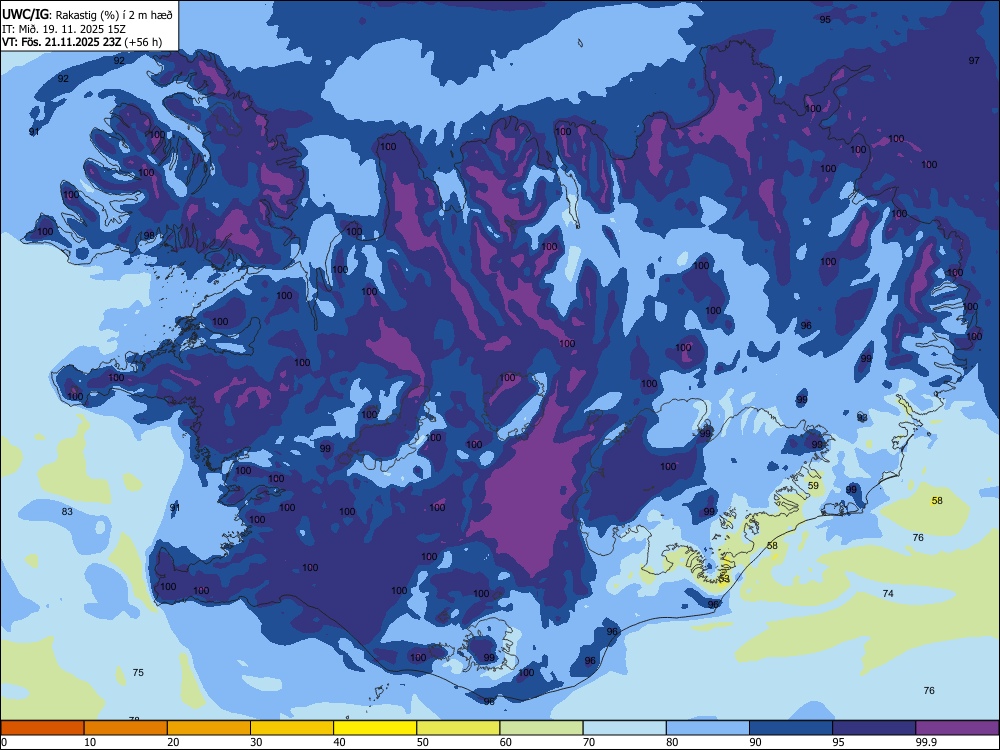This screenshot has width=1000, height=750.
Task: Click the '74' value on the map
Action: tap(888, 593)
